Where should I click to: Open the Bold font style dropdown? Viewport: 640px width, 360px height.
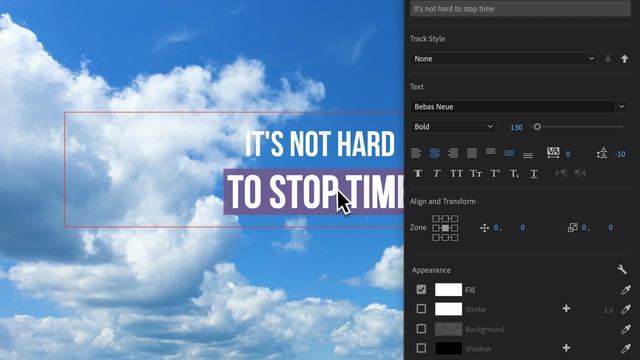(453, 127)
